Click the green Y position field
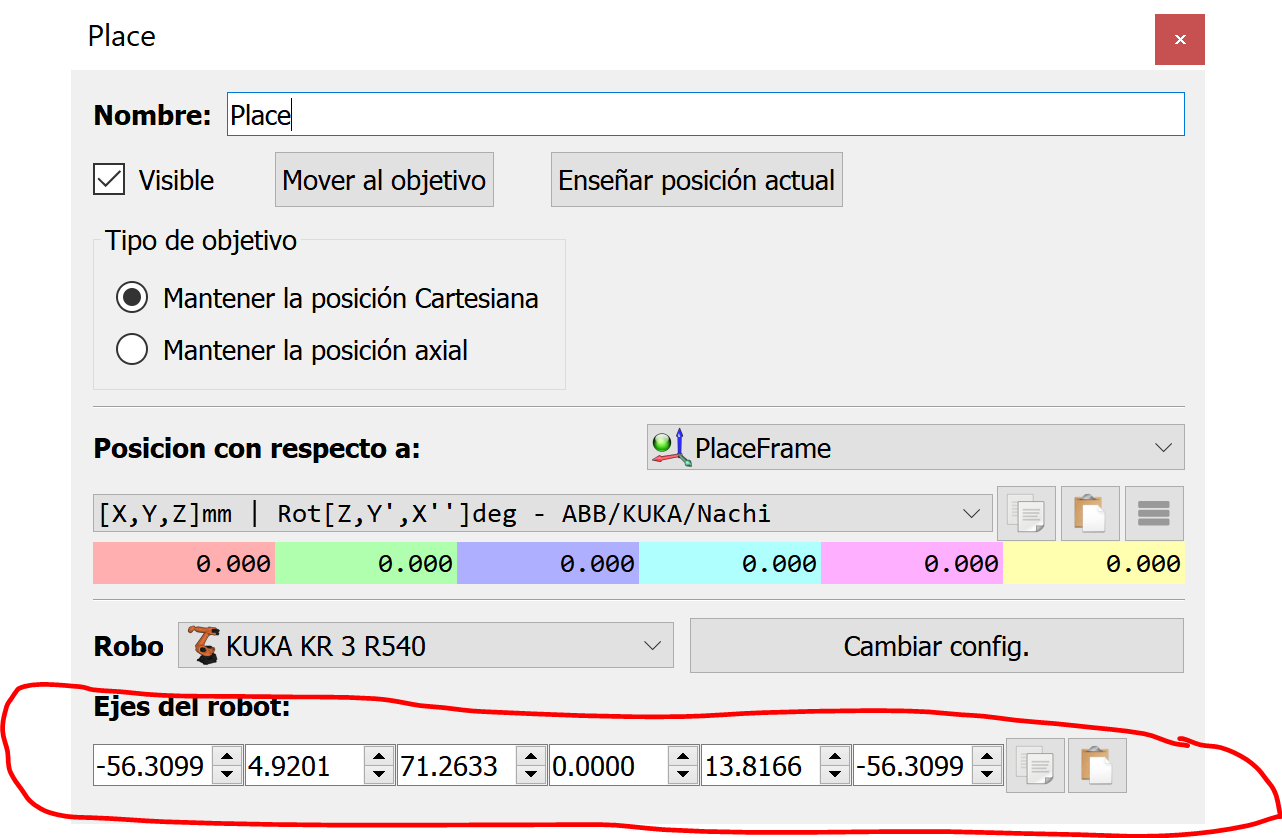 tap(366, 564)
